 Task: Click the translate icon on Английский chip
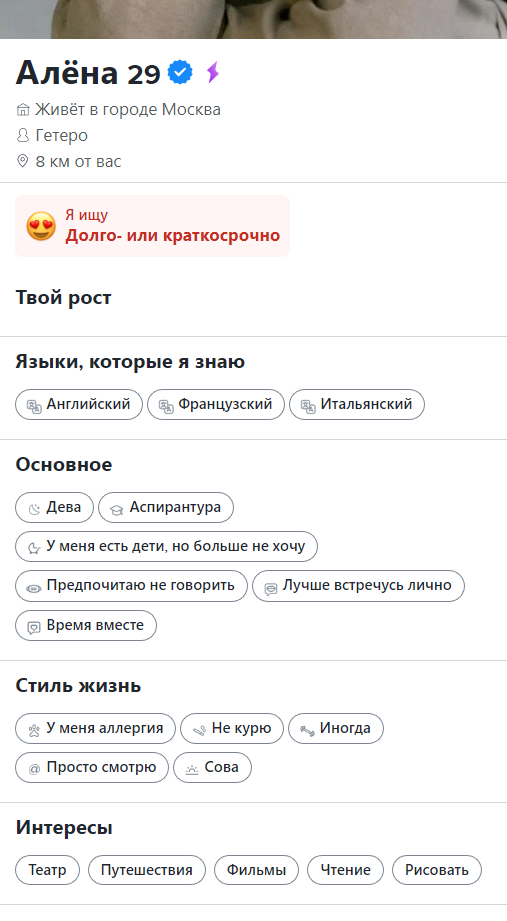34,405
